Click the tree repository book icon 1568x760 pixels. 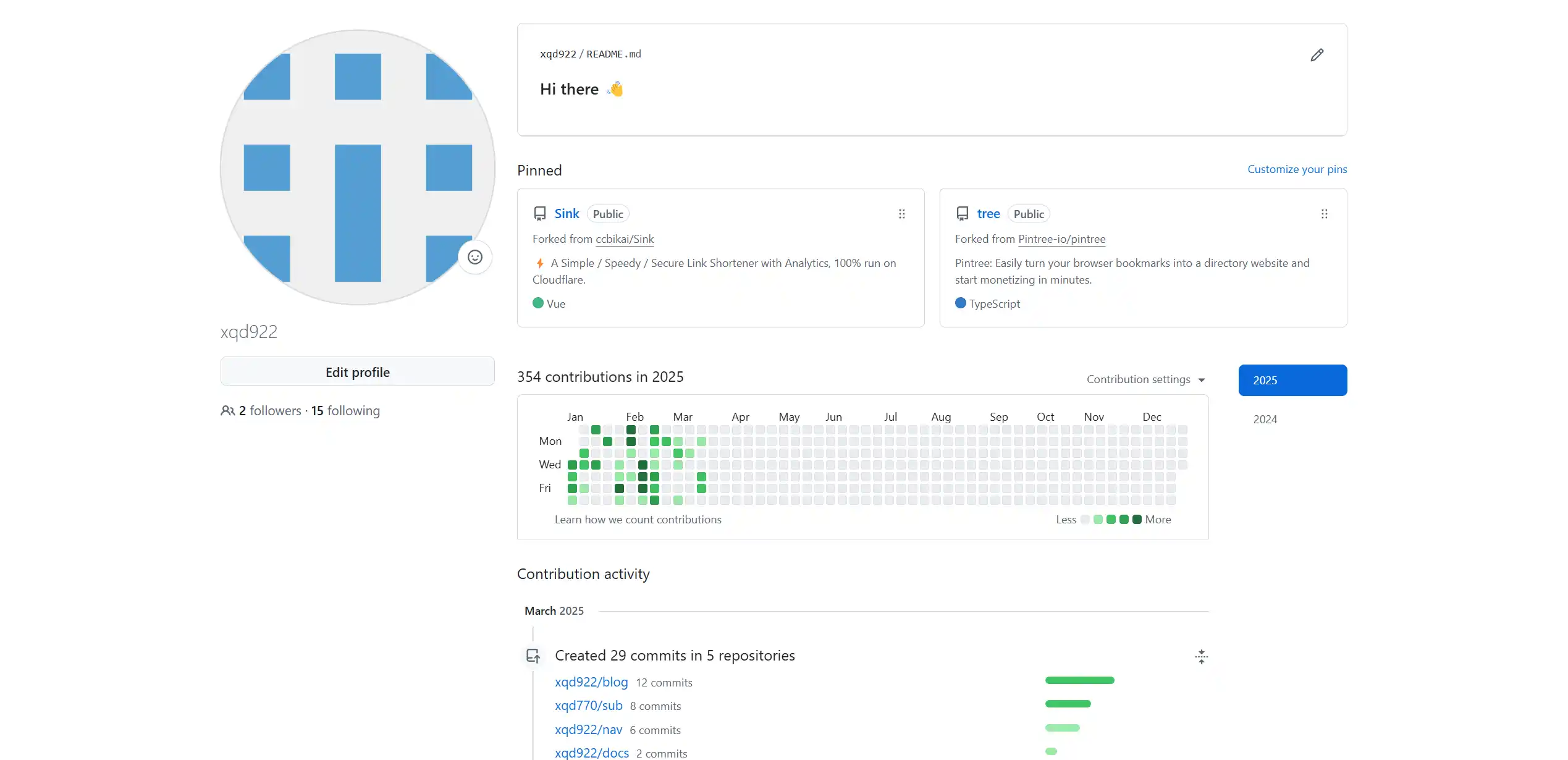point(962,214)
